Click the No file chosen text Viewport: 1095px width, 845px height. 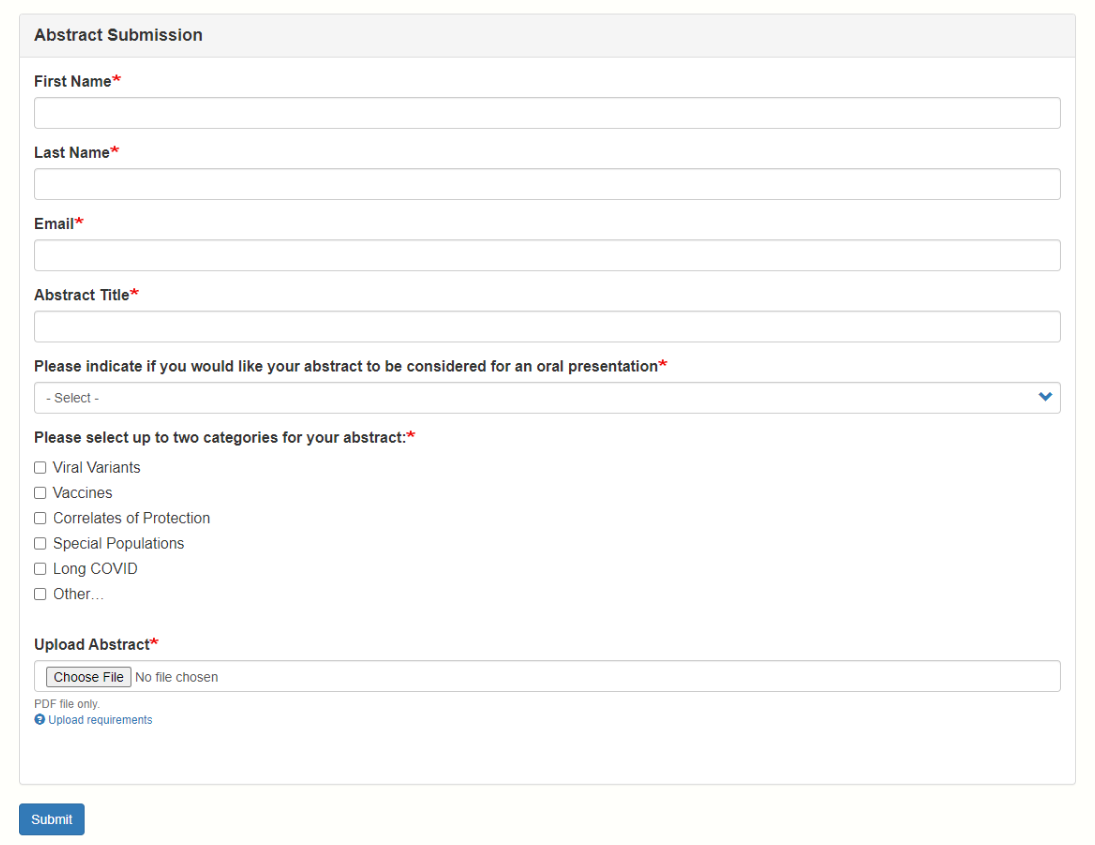(176, 677)
